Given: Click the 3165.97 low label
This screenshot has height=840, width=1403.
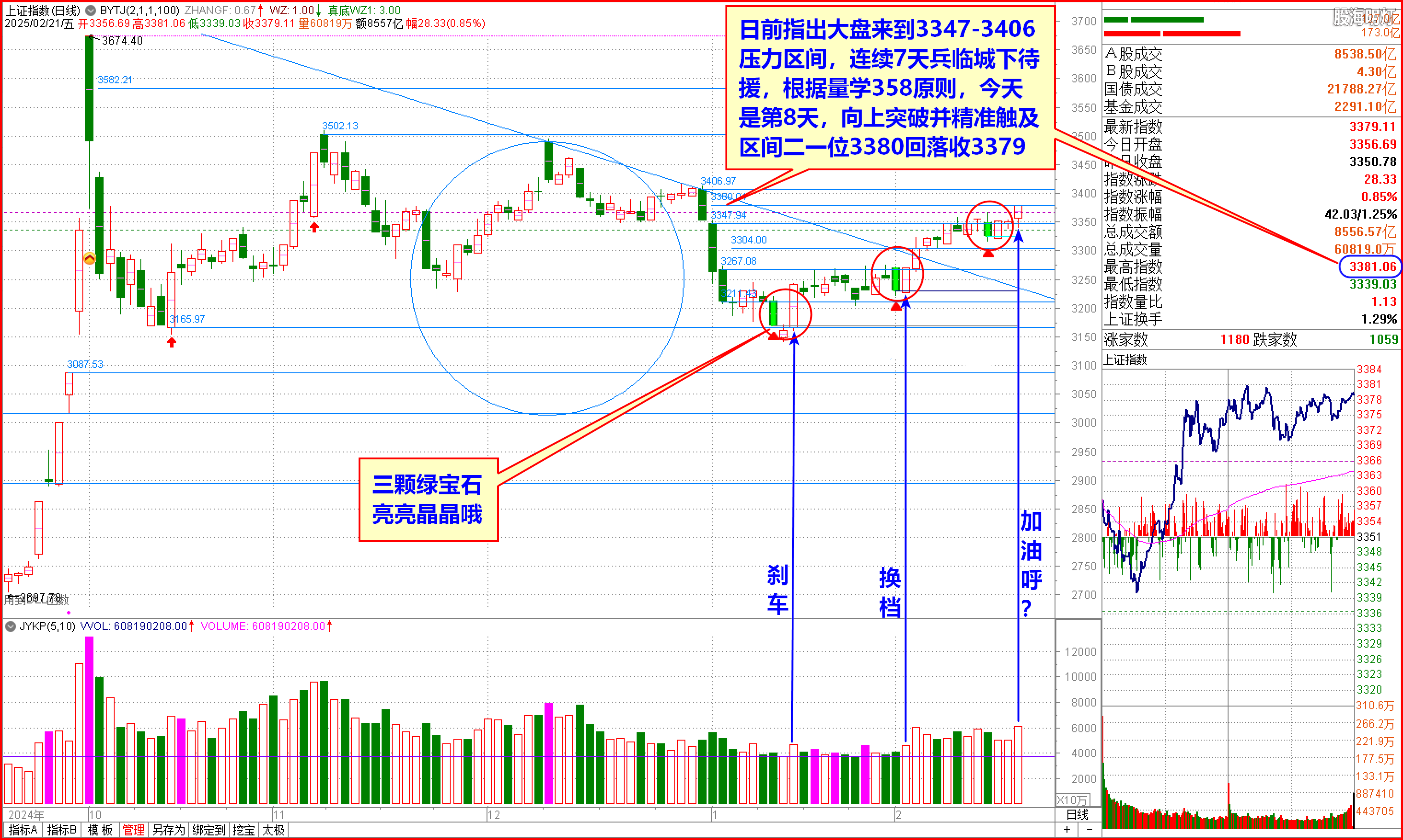Looking at the screenshot, I should click(187, 319).
